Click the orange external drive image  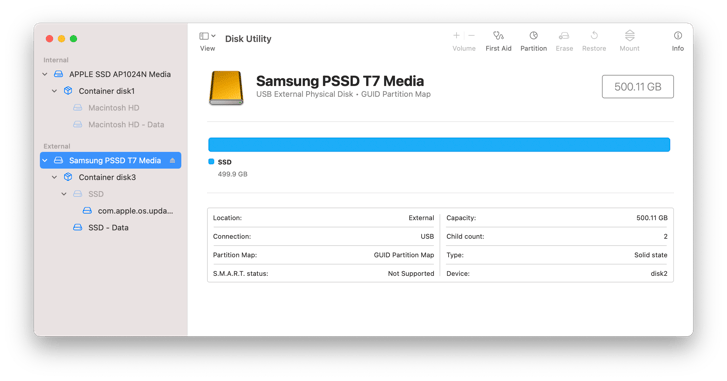[226, 88]
